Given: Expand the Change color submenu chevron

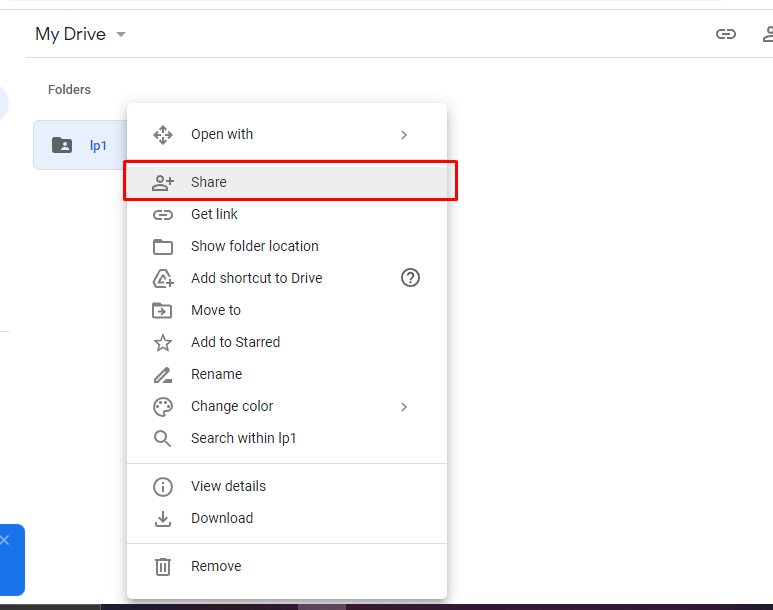Looking at the screenshot, I should pos(404,407).
